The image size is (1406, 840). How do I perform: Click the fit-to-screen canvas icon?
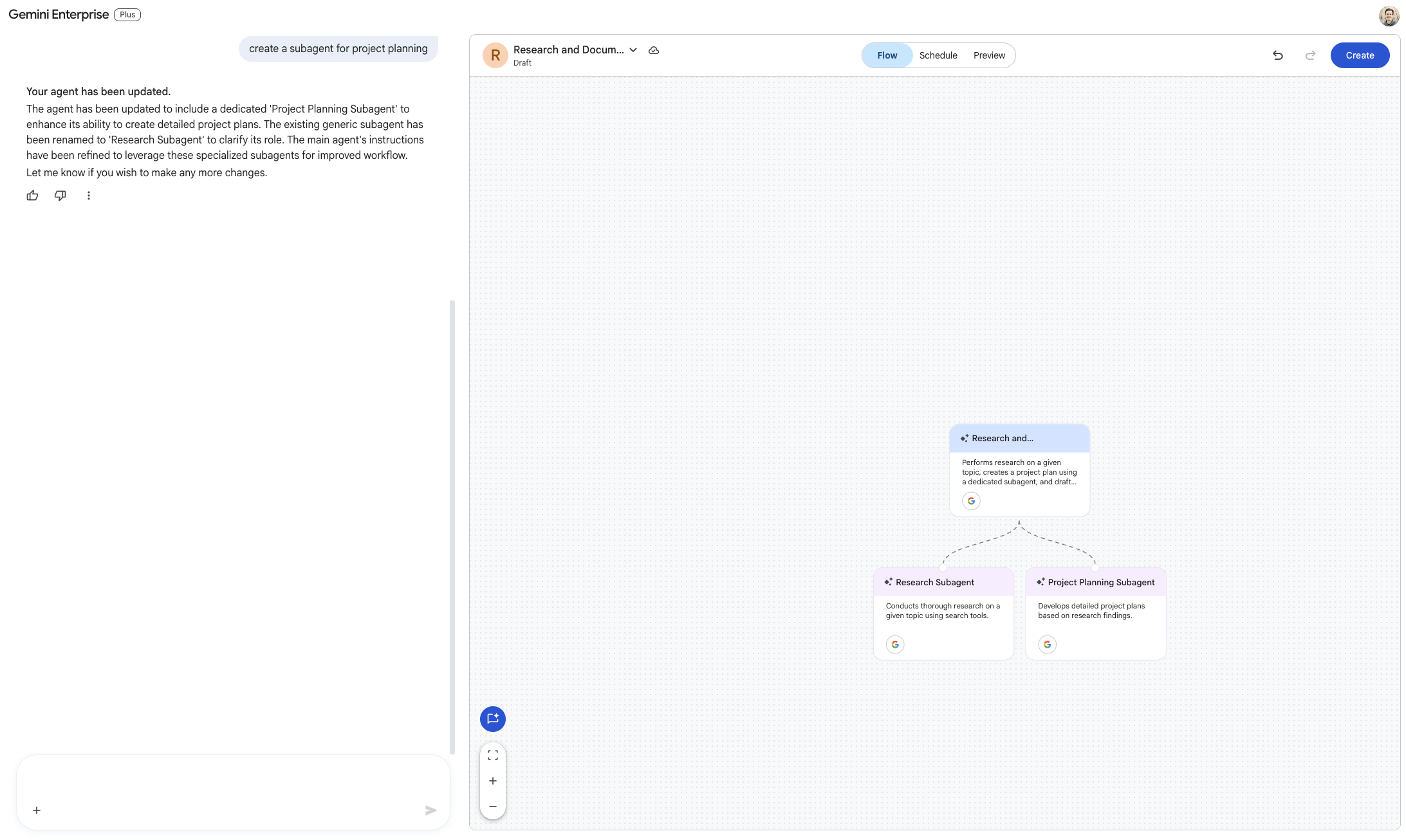pyautogui.click(x=493, y=755)
